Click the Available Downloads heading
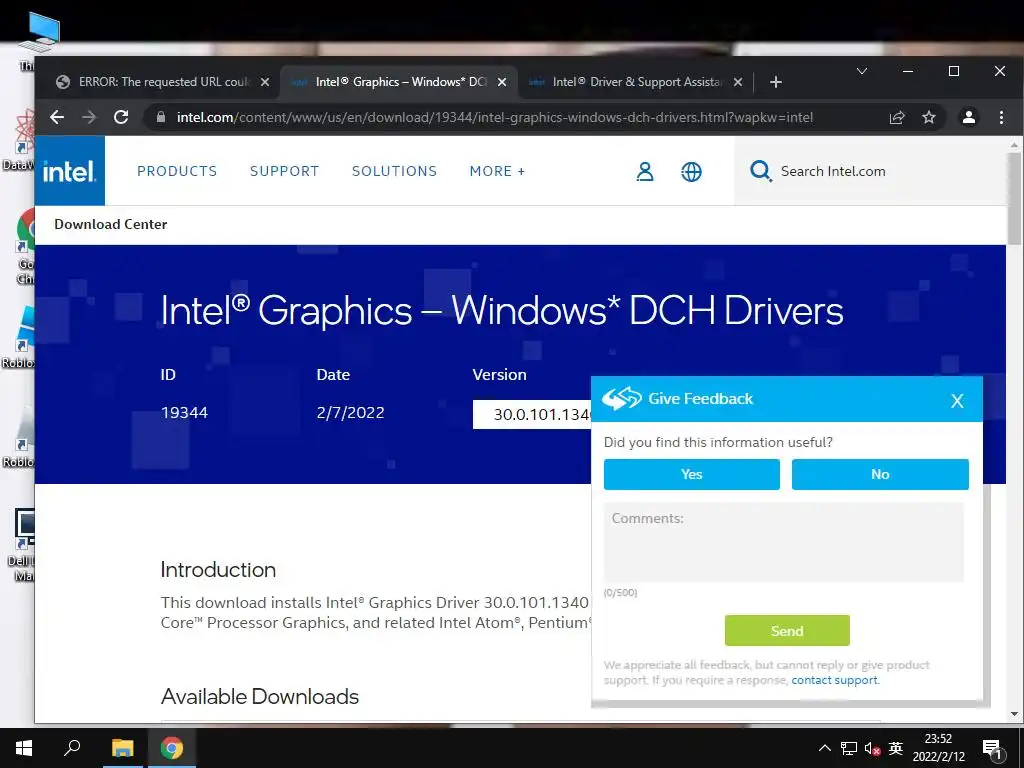1024x768 pixels. (x=260, y=696)
